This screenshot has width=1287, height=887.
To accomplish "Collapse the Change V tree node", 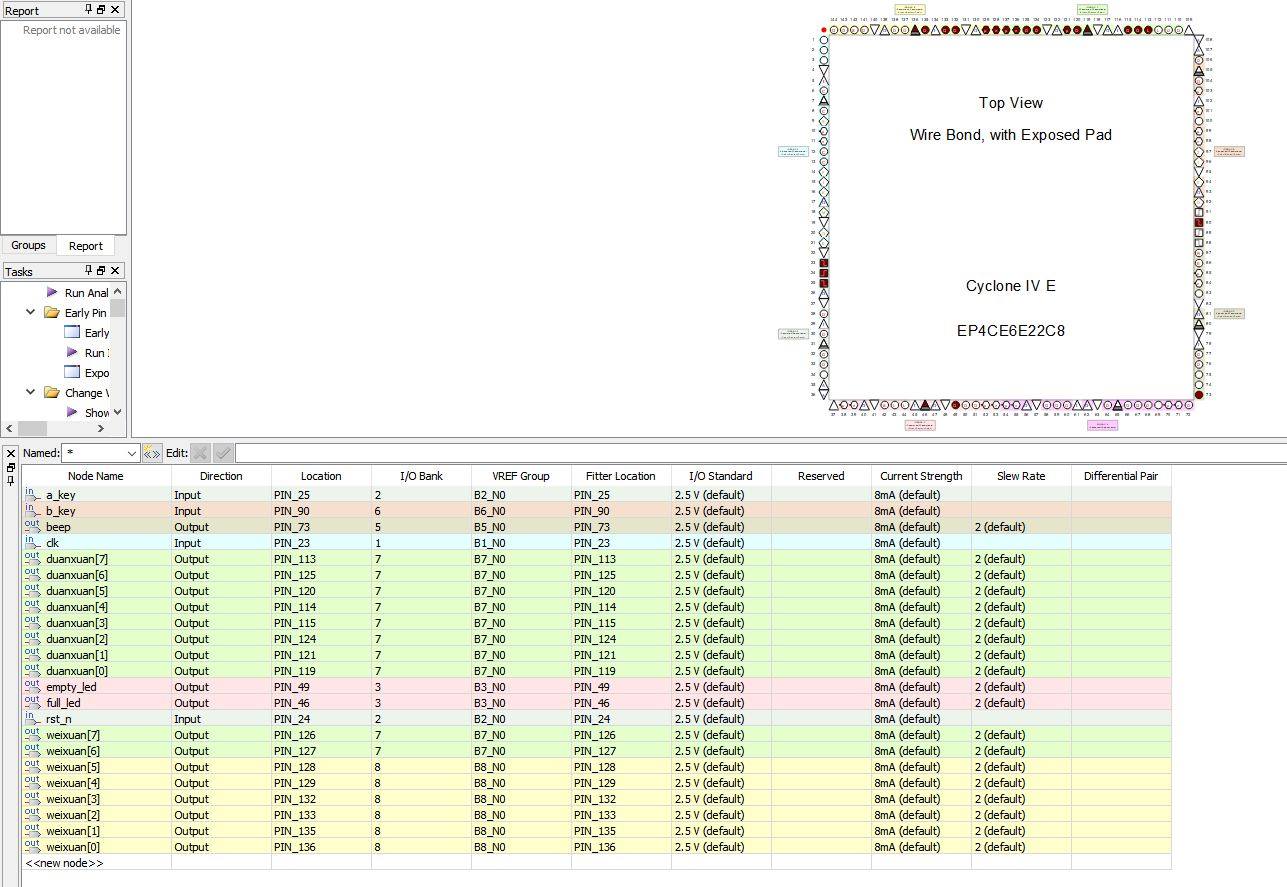I will click(31, 392).
